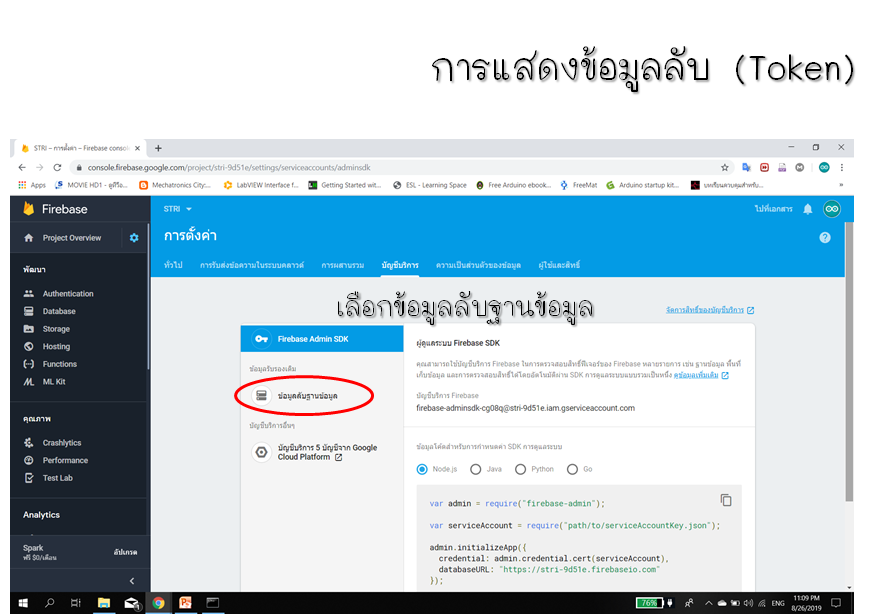Click the ข้อมูลเพิ่มเติม learn more link
This screenshot has height=614, width=896.
coord(701,375)
